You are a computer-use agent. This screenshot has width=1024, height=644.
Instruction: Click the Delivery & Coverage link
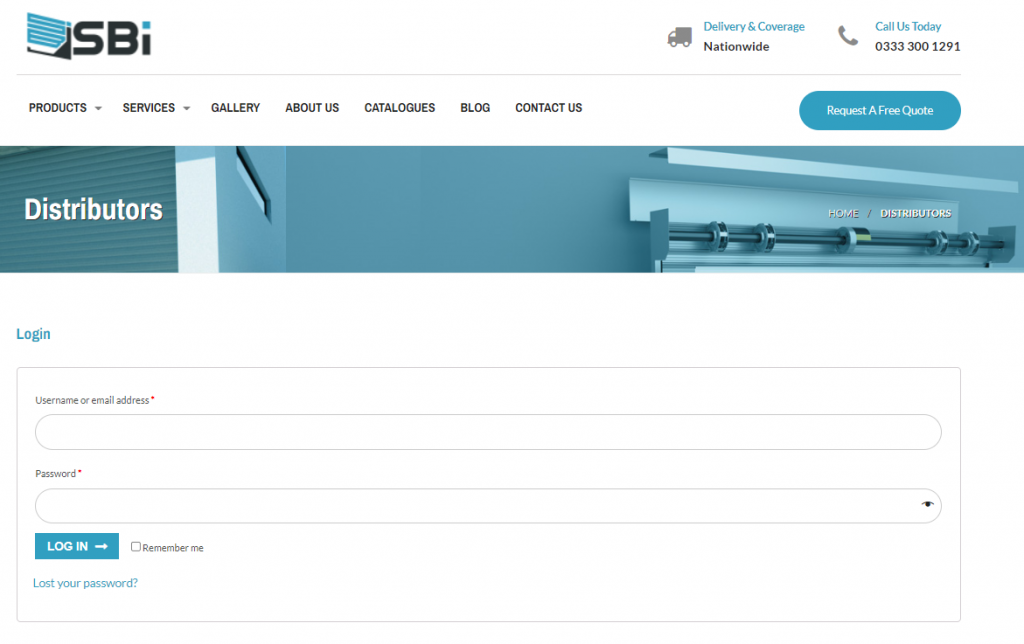click(x=754, y=27)
